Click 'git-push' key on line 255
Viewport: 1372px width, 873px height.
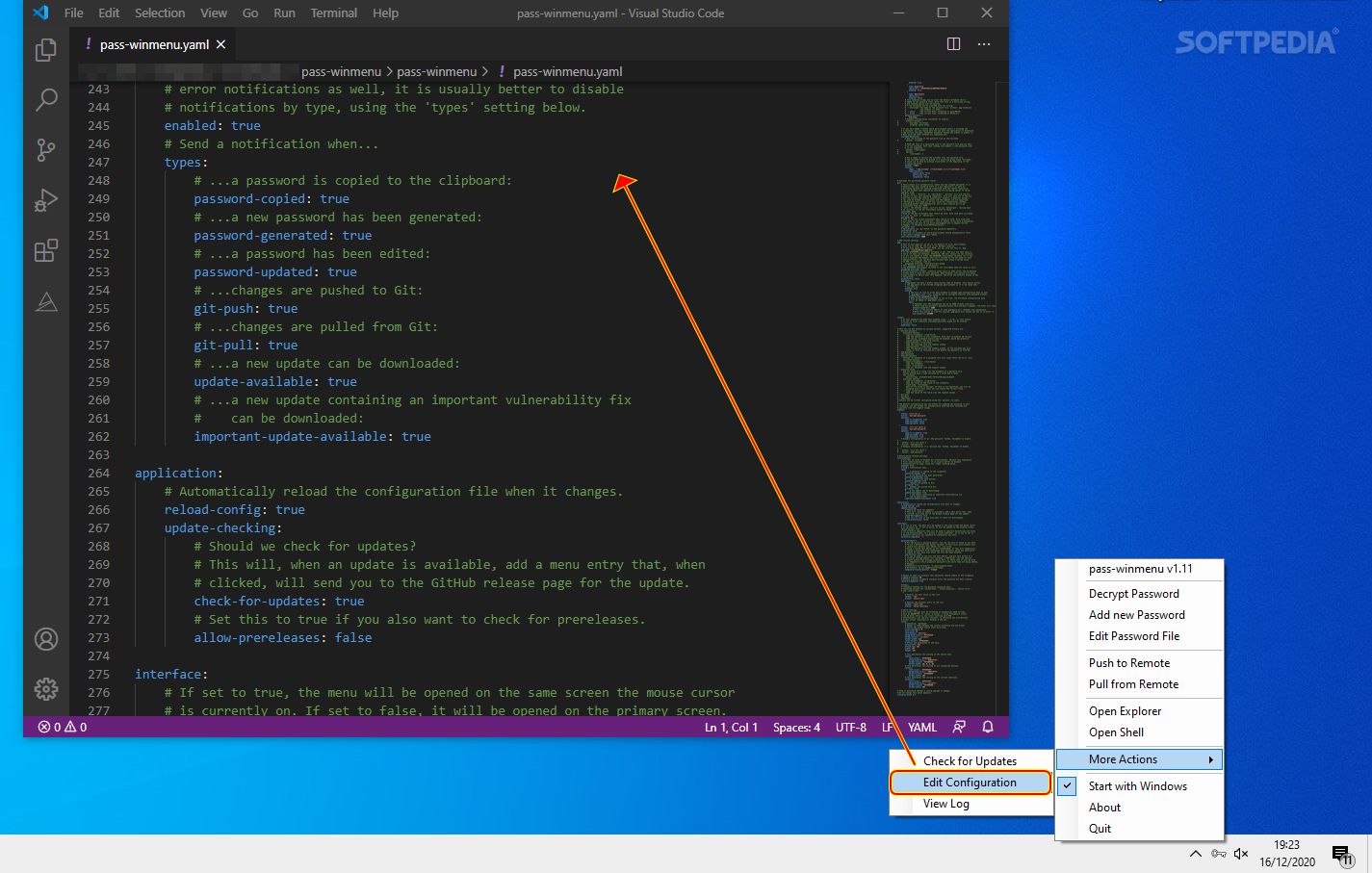click(x=223, y=309)
